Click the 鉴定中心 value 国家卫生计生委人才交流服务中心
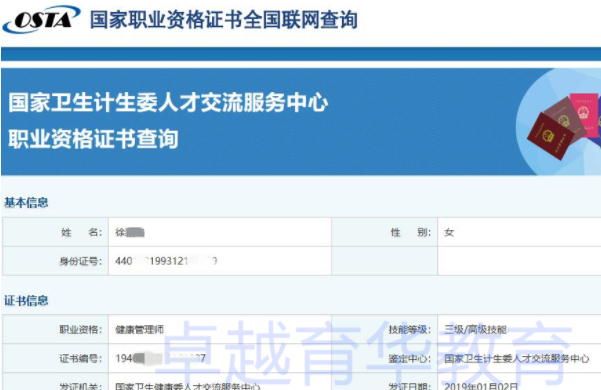This screenshot has width=601, height=390. [517, 359]
